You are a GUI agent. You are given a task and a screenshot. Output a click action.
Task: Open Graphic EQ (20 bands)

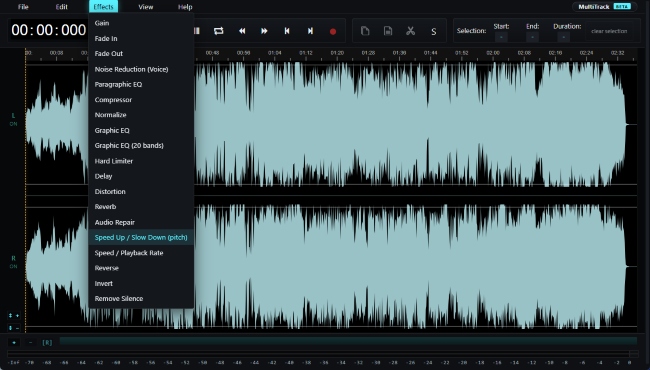(x=141, y=145)
